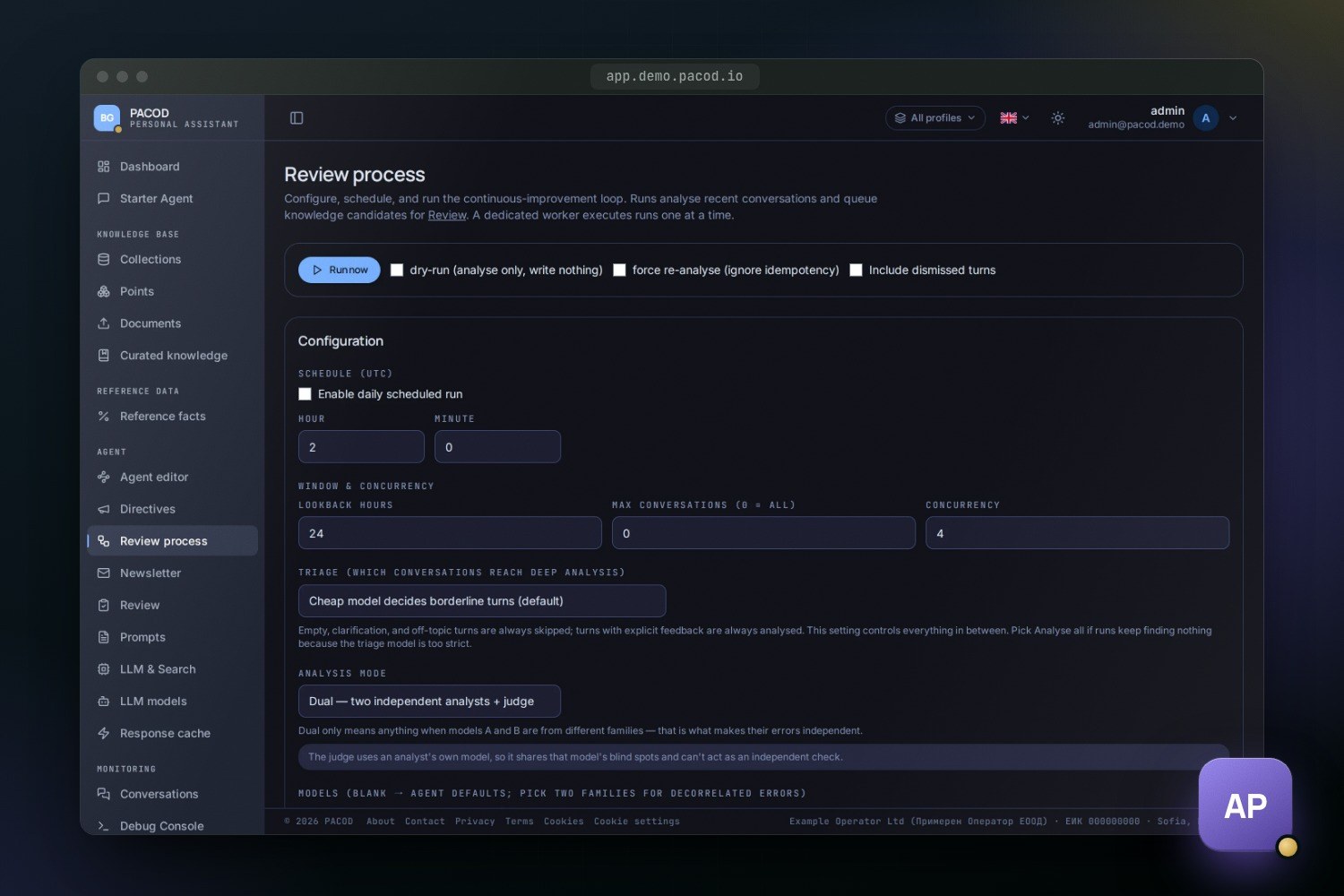Expand the admin account menu chevron
1344x896 pixels.
[x=1233, y=118]
